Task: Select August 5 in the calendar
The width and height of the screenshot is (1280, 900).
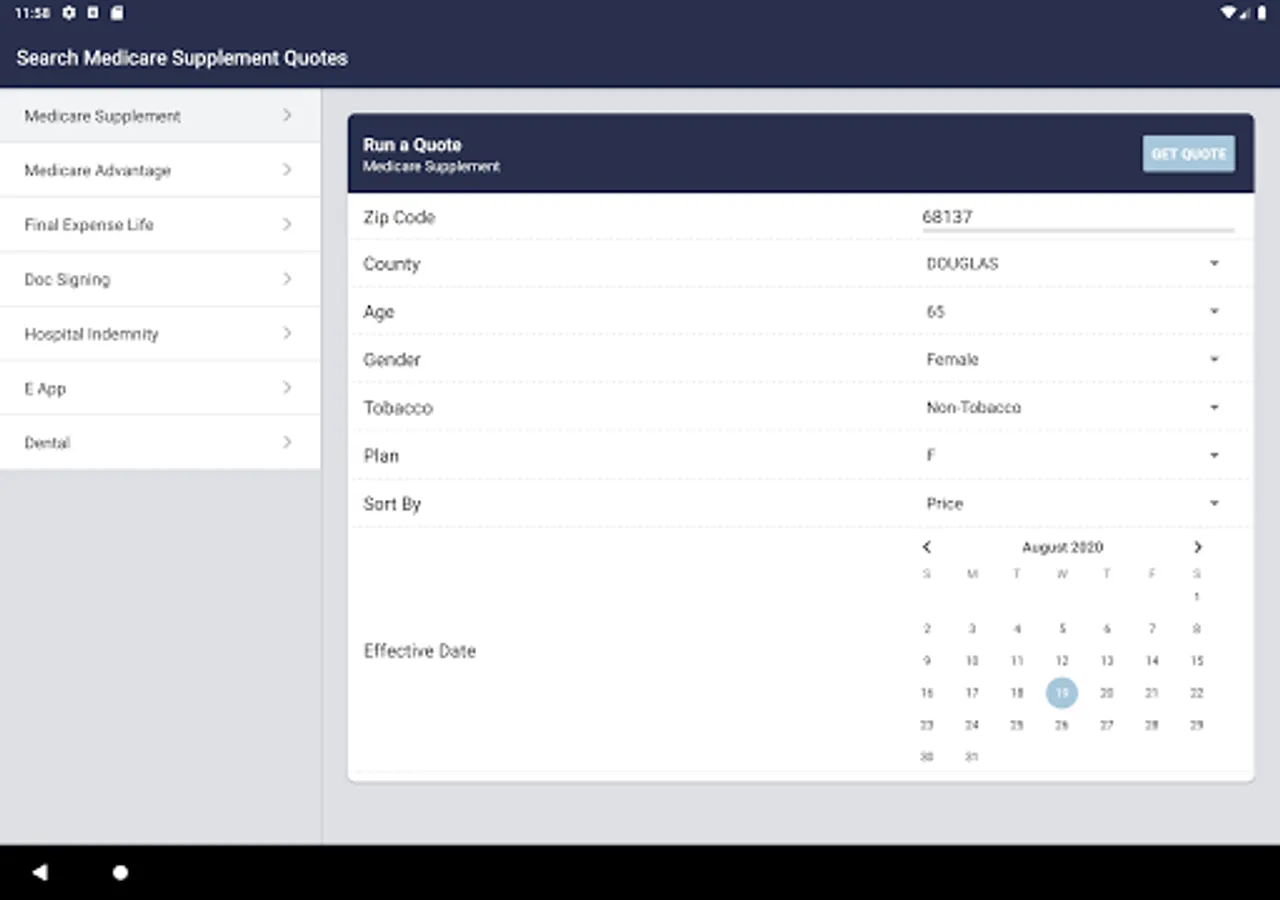Action: [1062, 629]
